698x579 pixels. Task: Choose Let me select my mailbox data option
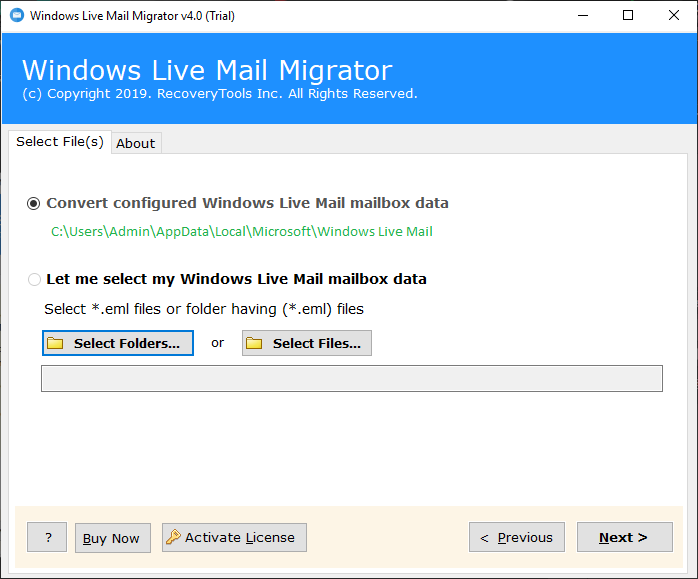tap(34, 279)
